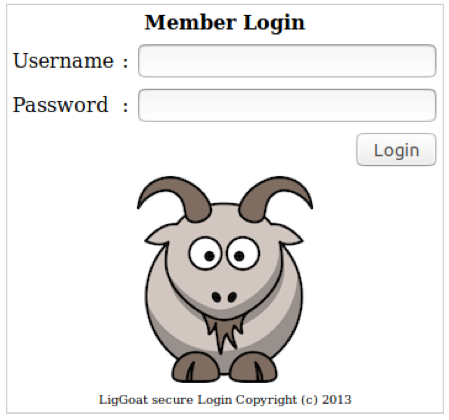Click the goat's right hoof

tap(253, 368)
